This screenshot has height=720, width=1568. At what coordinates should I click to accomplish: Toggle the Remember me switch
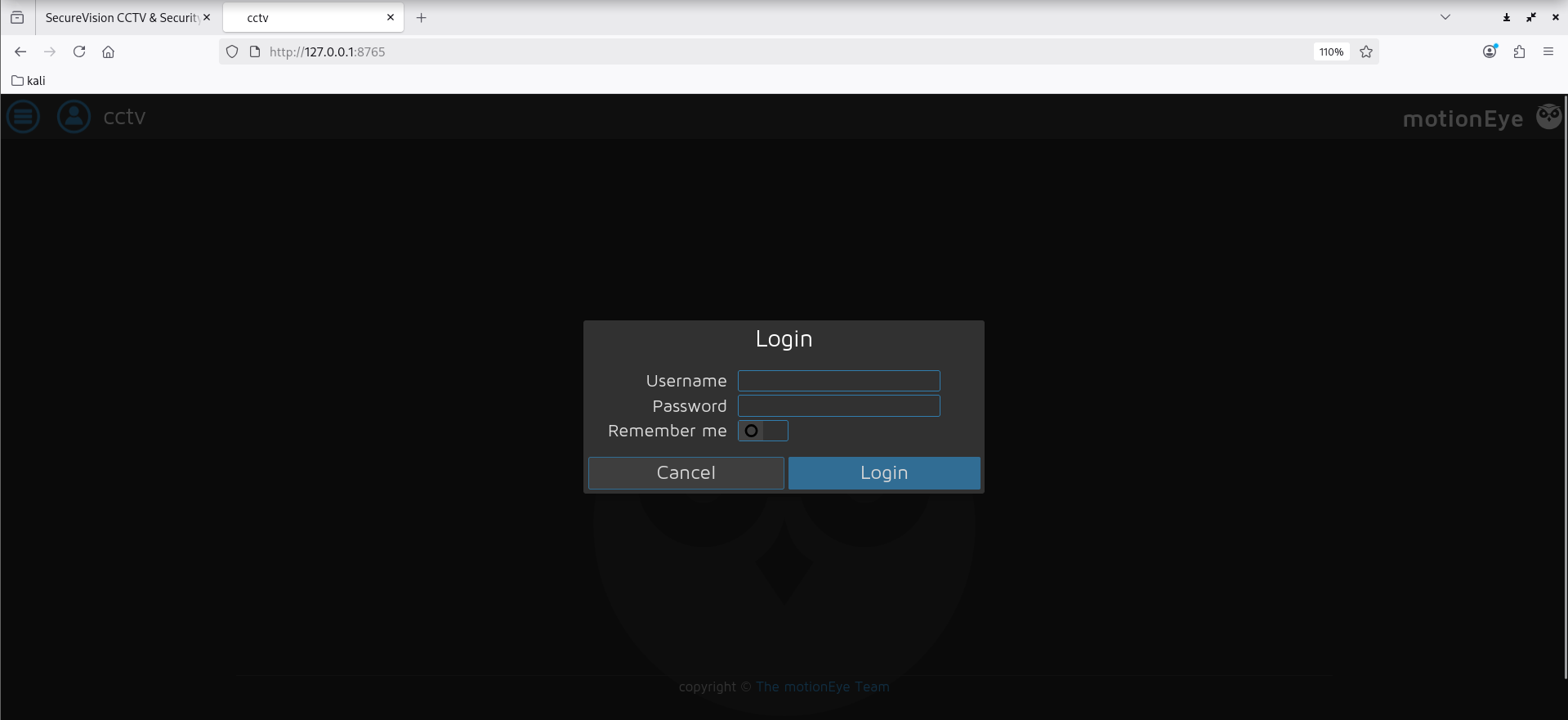click(x=762, y=431)
